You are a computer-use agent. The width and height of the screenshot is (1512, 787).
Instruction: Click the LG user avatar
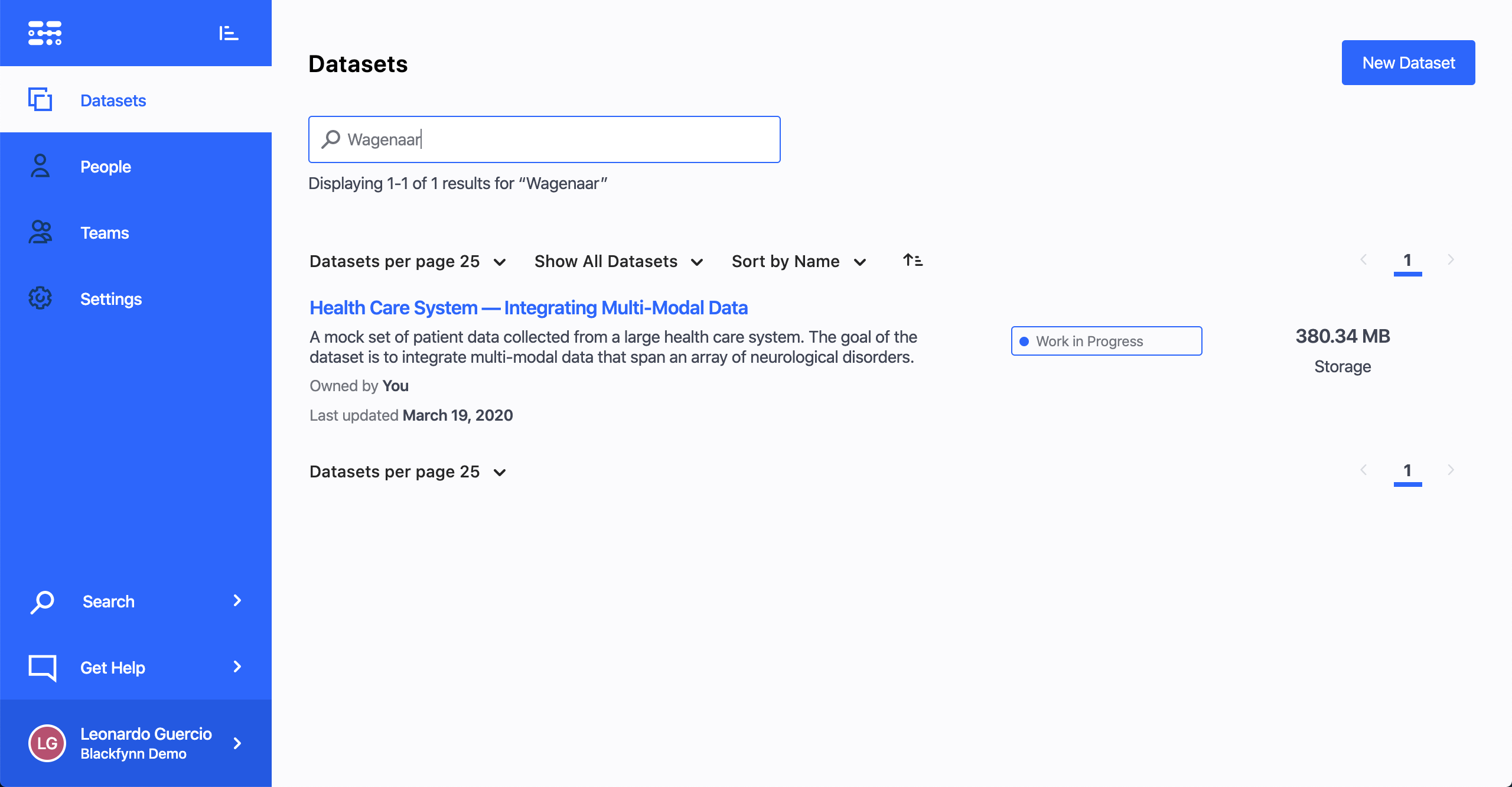(47, 743)
